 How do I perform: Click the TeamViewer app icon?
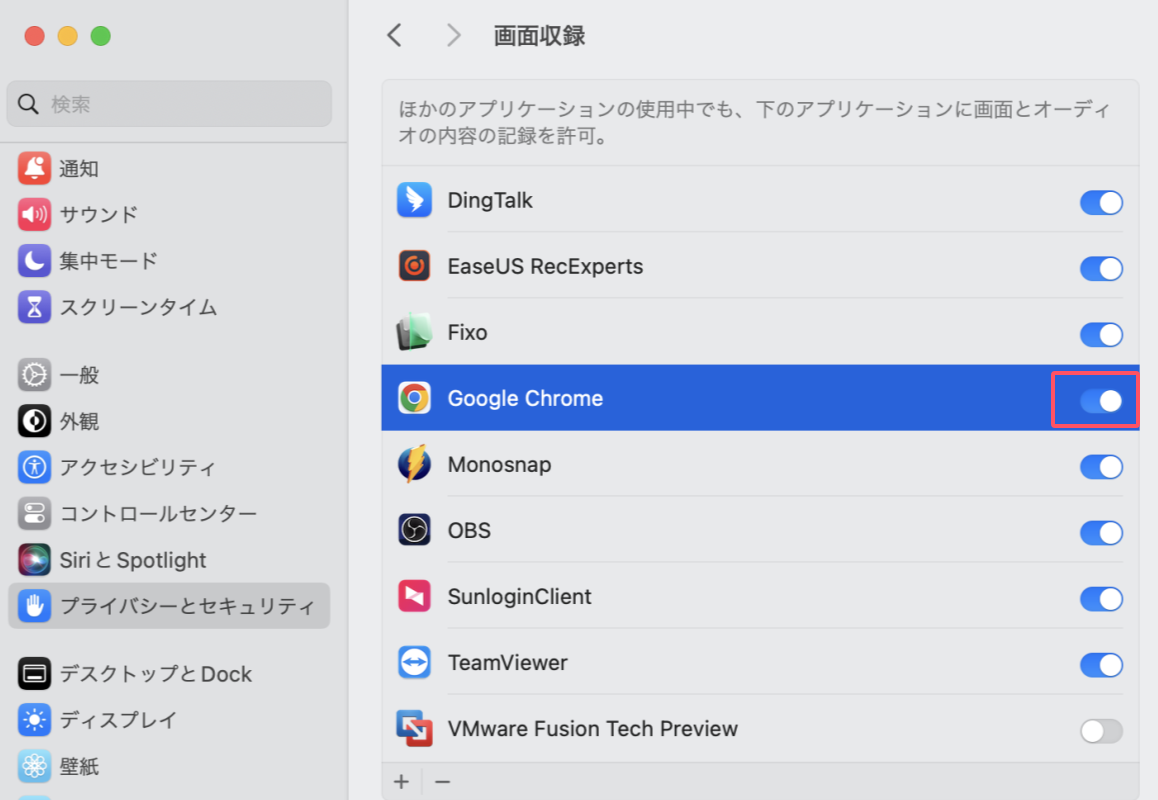click(x=414, y=663)
